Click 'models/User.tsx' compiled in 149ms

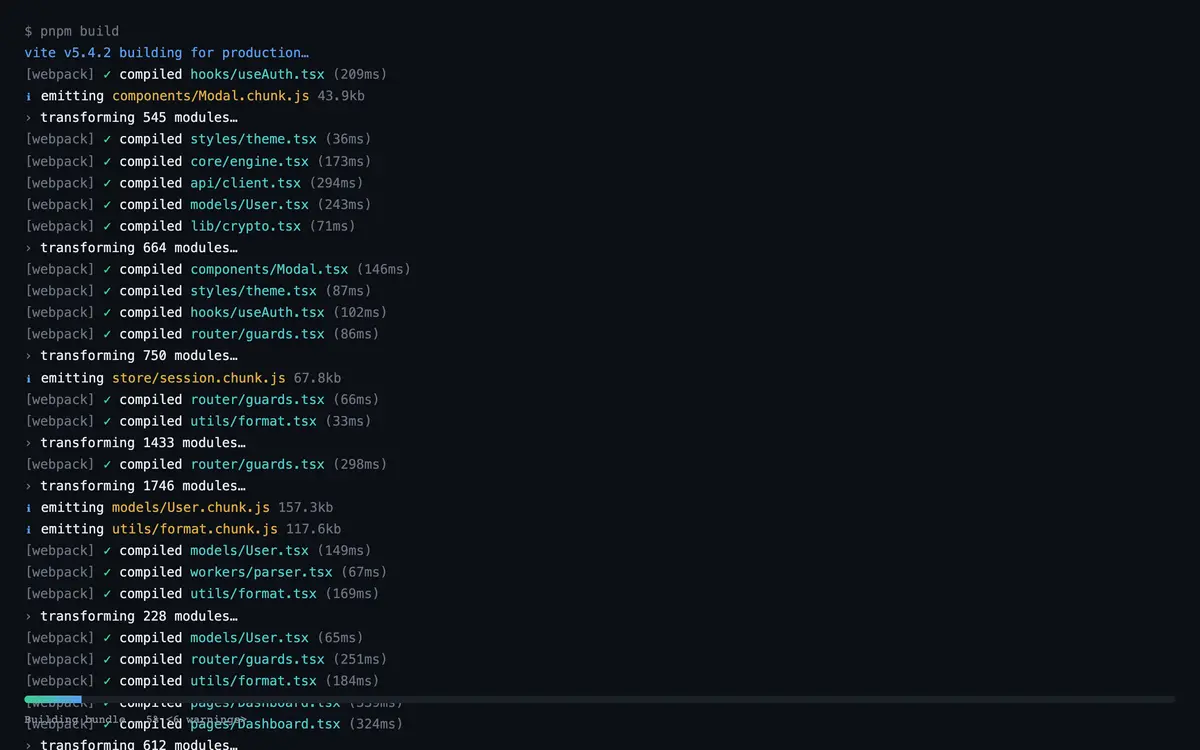(249, 551)
